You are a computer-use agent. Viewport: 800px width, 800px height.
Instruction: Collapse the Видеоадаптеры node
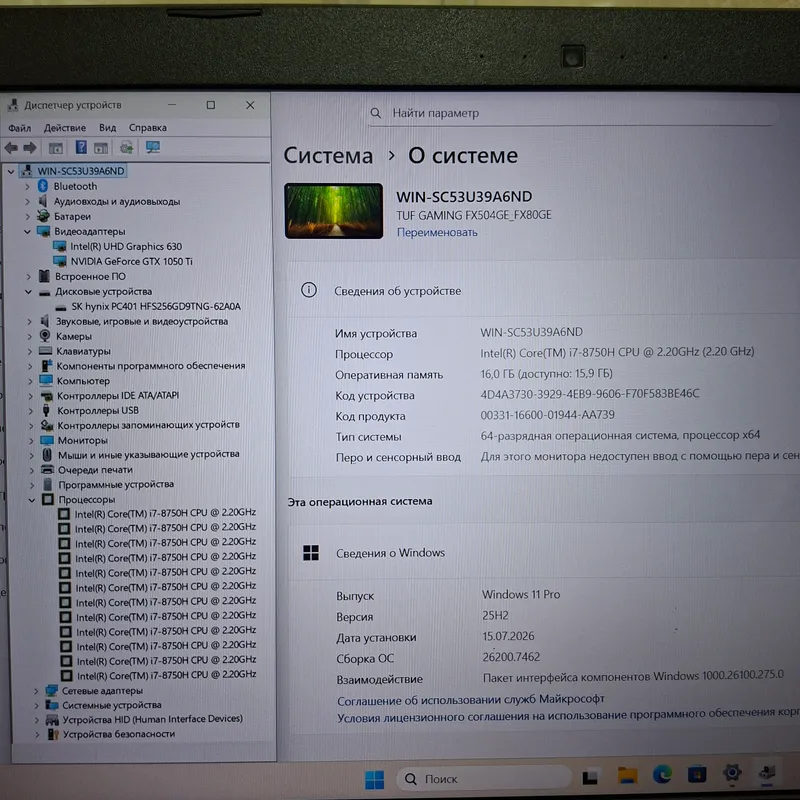click(28, 232)
